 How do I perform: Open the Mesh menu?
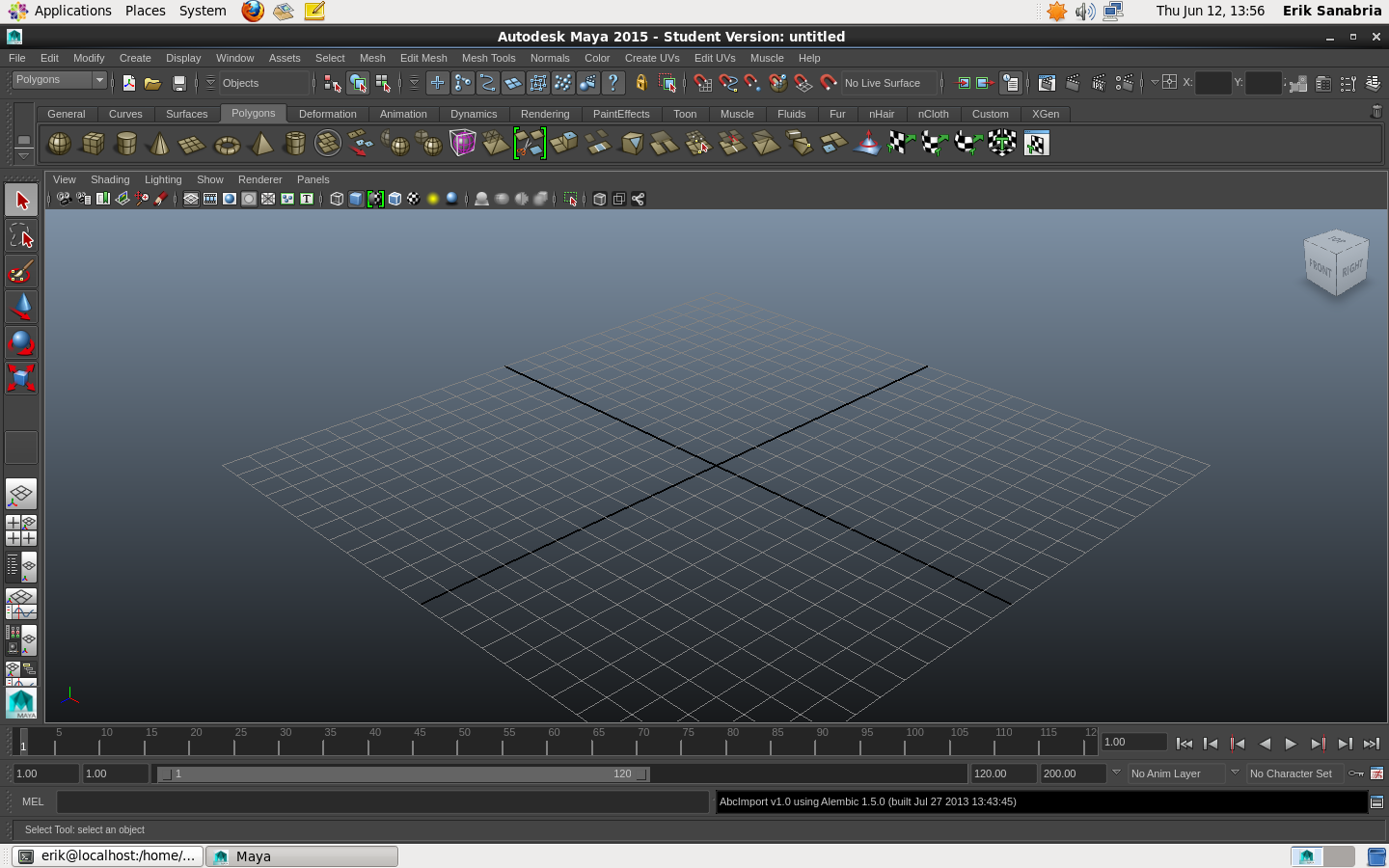[372, 58]
